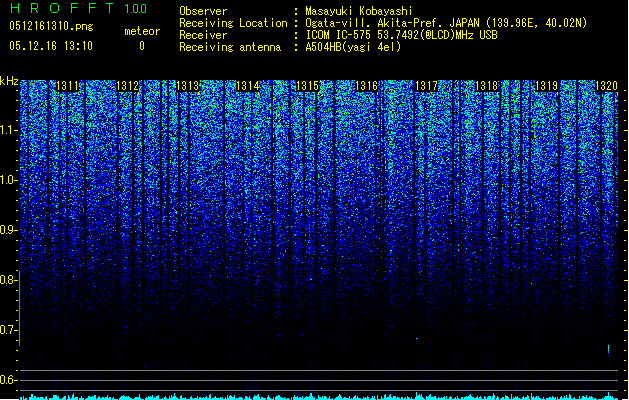Screen dimensions: 629x400
Task: Click the antenna text A504HB(yagi 4el)
Action: click(x=353, y=47)
